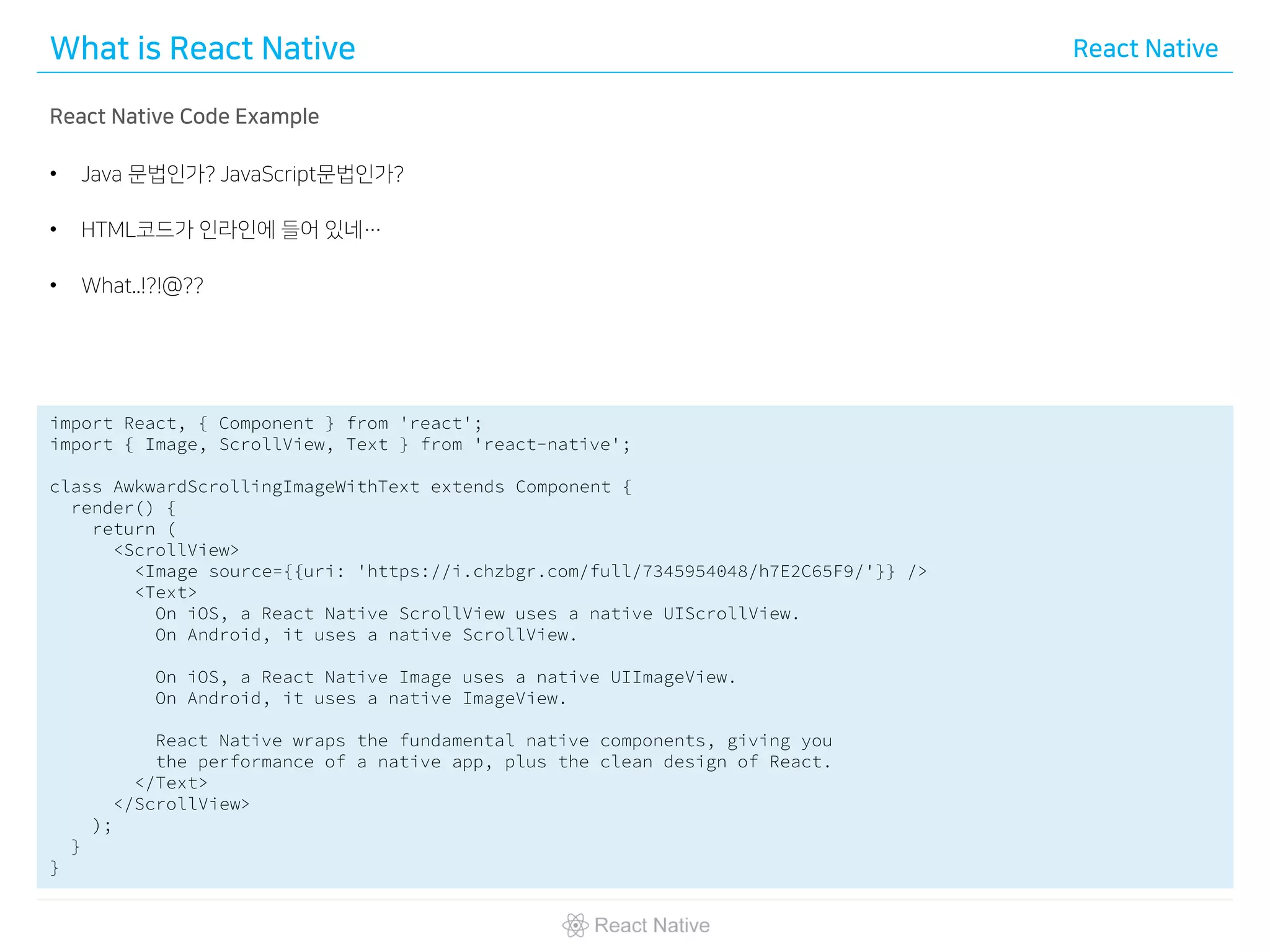Click the bullet 'HTML코드가 인라인에 들어 있네…'

pyautogui.click(x=231, y=230)
